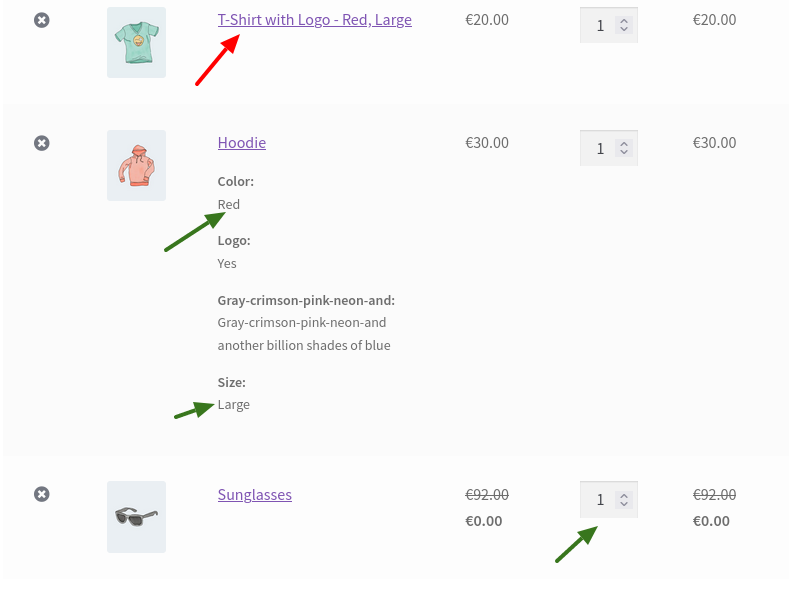Select the Hoodie Color value Red

pyautogui.click(x=228, y=204)
